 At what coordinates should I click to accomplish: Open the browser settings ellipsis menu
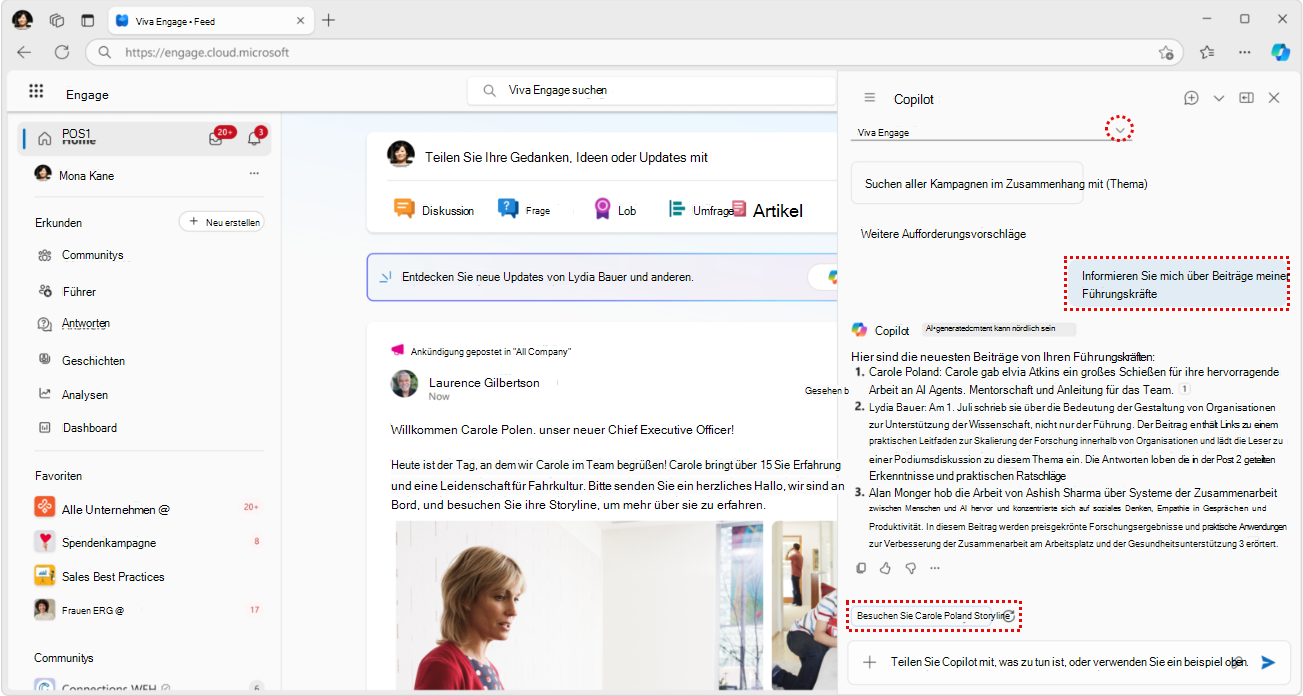[x=1244, y=52]
